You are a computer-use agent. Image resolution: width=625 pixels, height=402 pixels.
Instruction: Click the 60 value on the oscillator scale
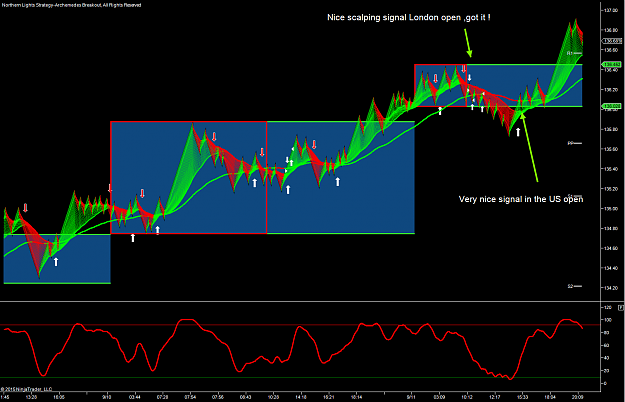pos(607,345)
